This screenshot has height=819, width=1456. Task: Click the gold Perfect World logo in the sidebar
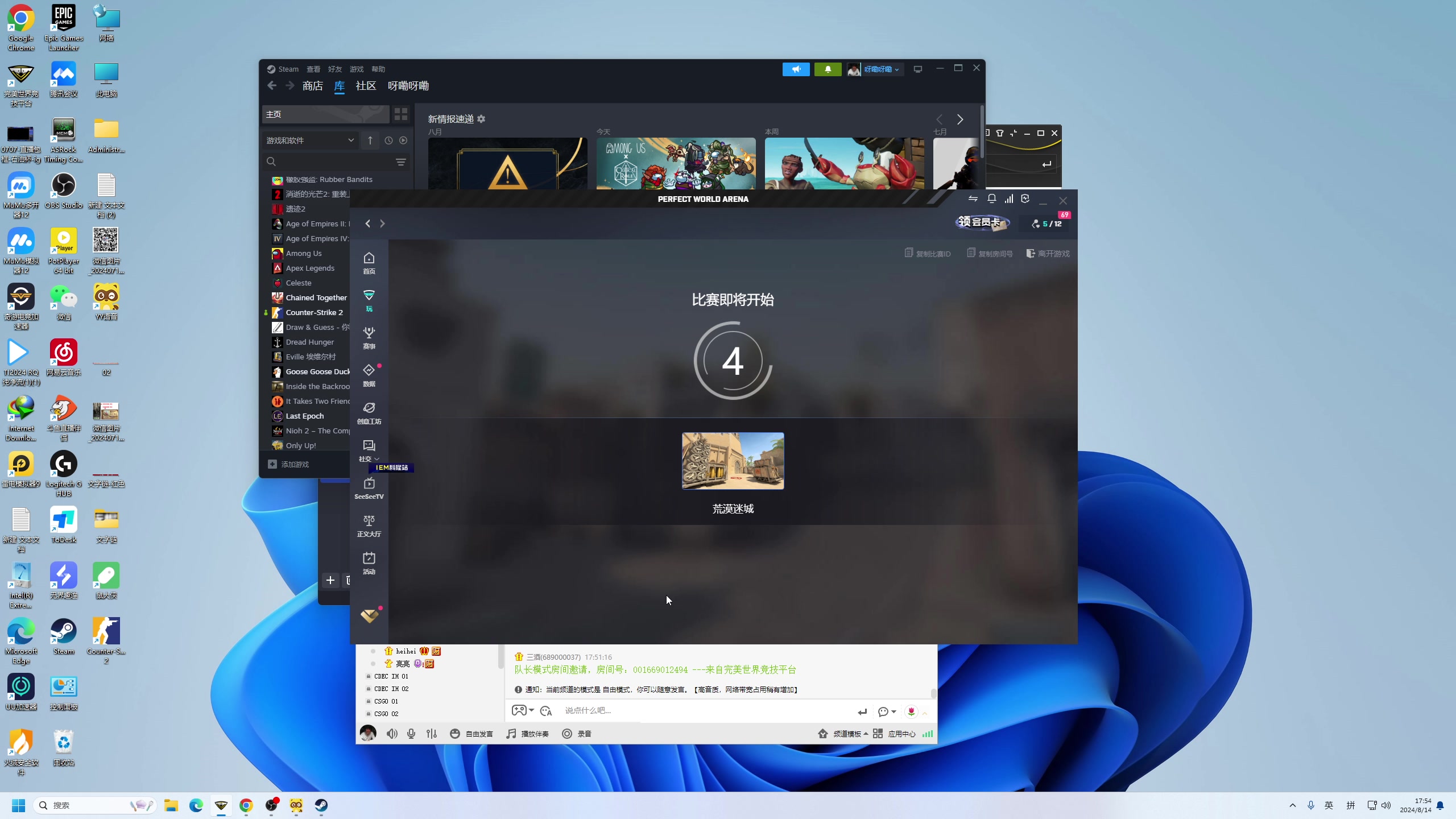tap(370, 615)
